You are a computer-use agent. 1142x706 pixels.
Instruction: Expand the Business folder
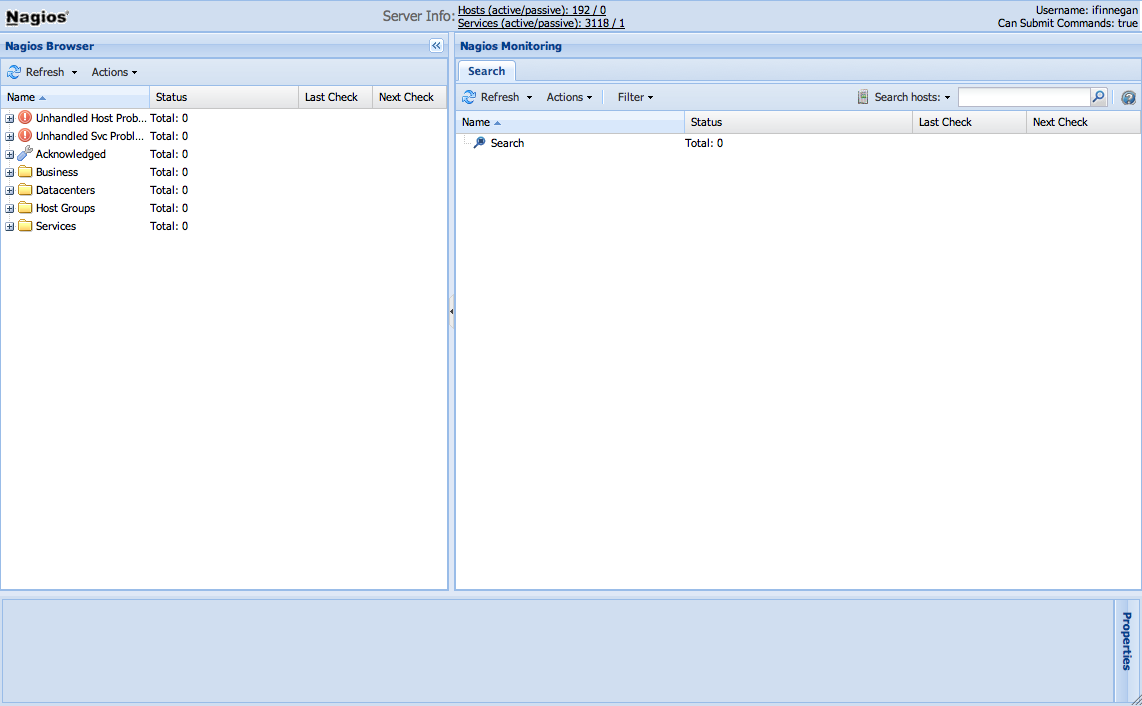point(9,173)
